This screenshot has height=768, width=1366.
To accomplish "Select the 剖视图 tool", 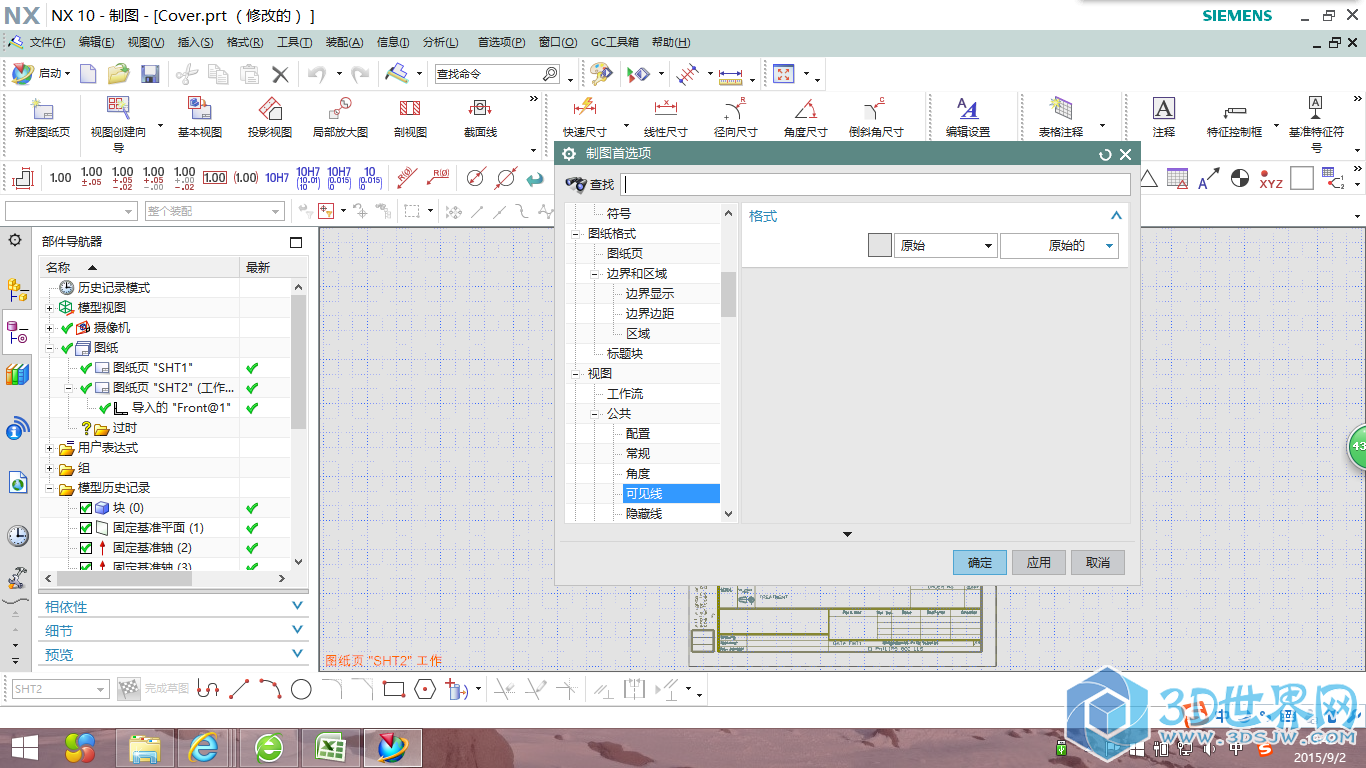I will click(x=410, y=118).
